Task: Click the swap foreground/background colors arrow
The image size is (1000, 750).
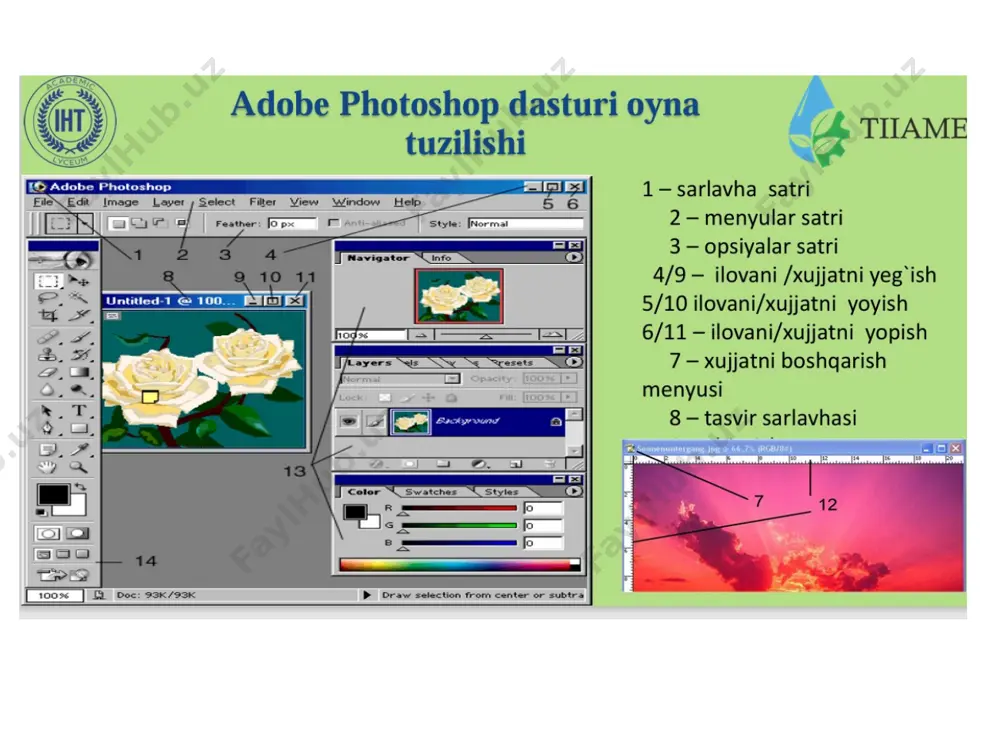Action: pyautogui.click(x=80, y=487)
